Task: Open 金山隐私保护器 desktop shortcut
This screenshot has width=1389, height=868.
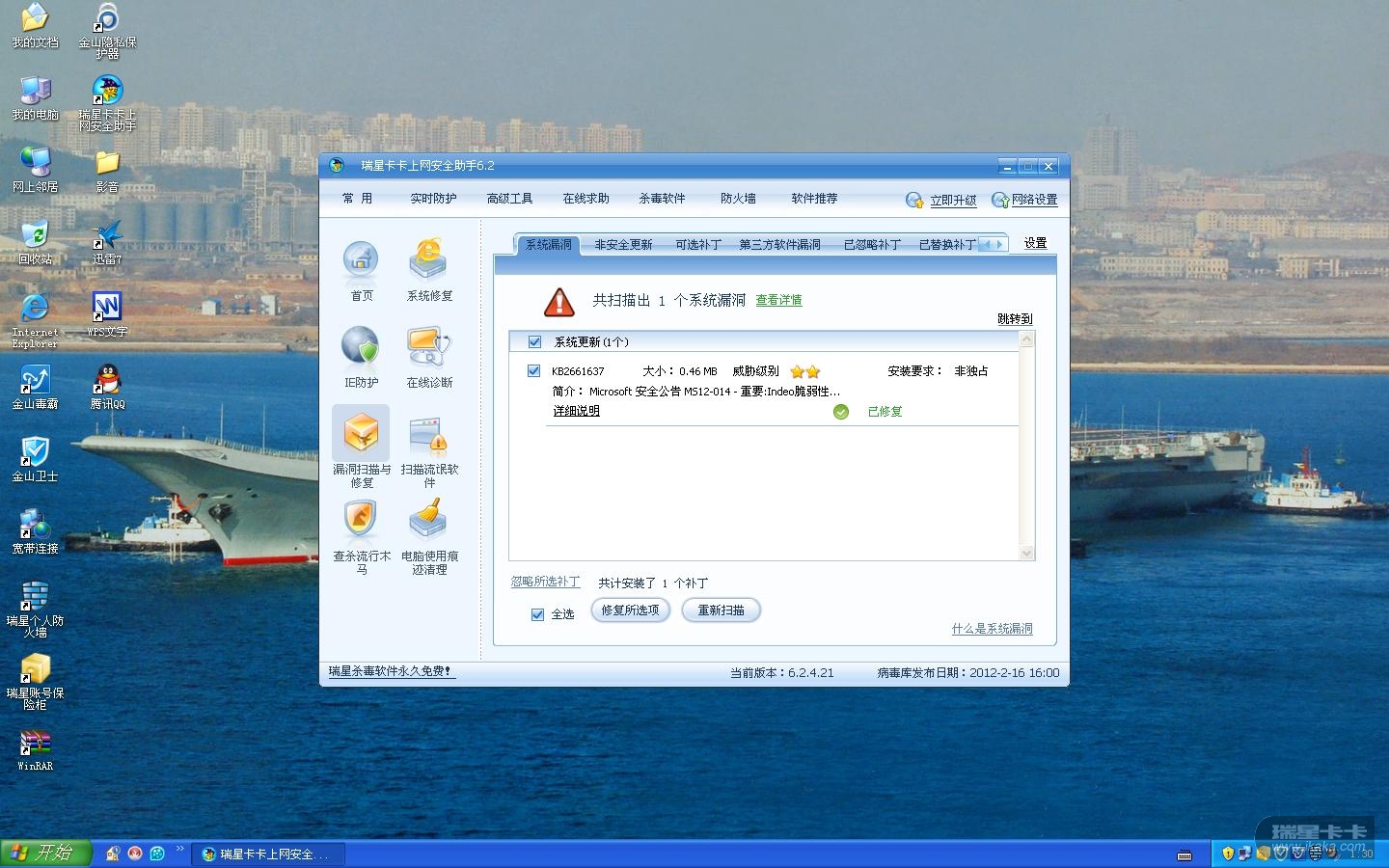Action: pyautogui.click(x=107, y=32)
